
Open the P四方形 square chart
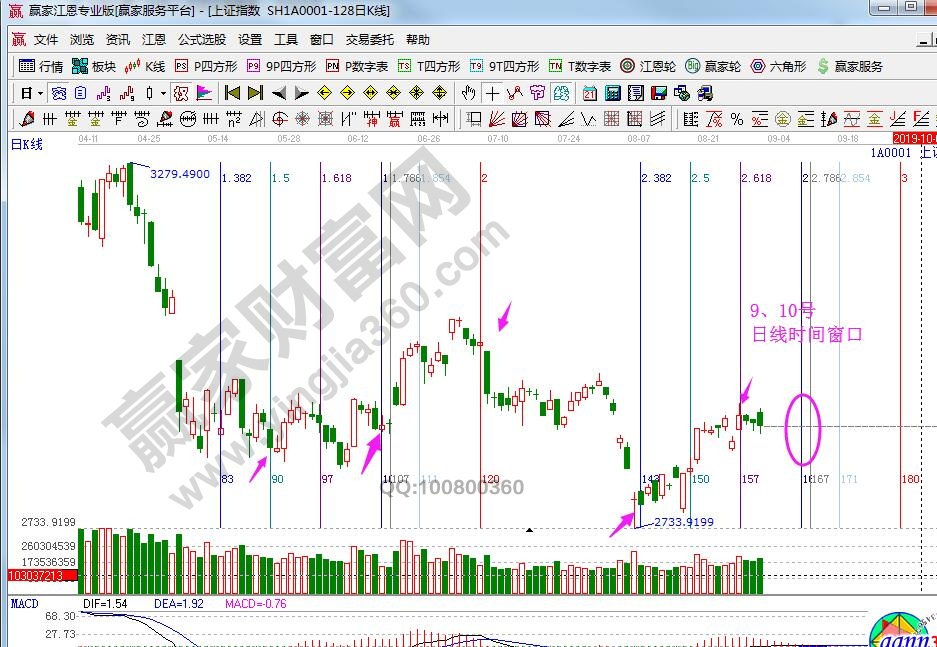pos(206,67)
